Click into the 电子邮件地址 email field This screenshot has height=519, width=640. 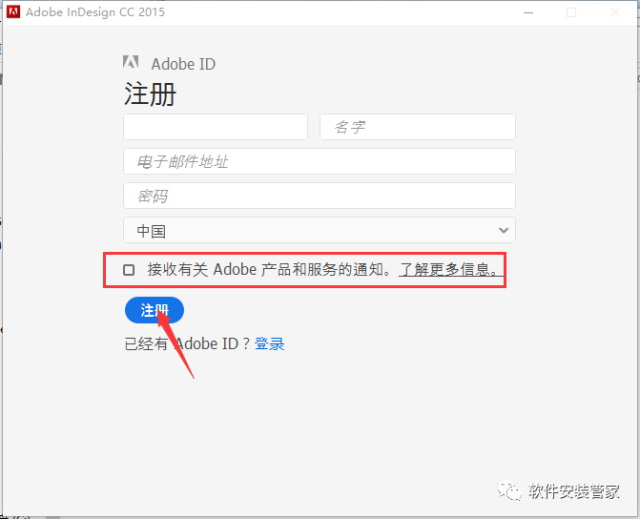click(319, 161)
